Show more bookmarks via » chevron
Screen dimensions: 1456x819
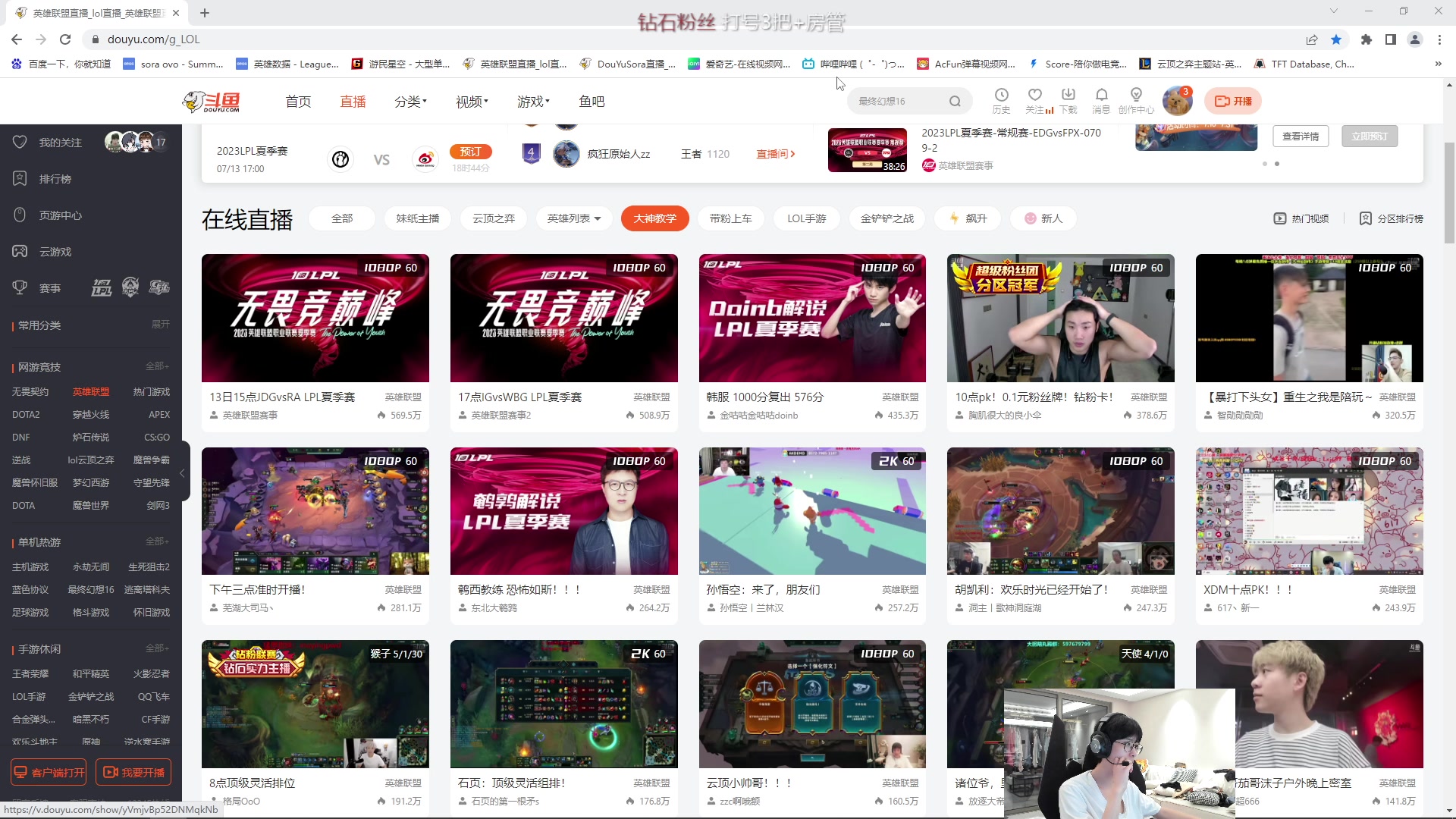click(x=1438, y=64)
